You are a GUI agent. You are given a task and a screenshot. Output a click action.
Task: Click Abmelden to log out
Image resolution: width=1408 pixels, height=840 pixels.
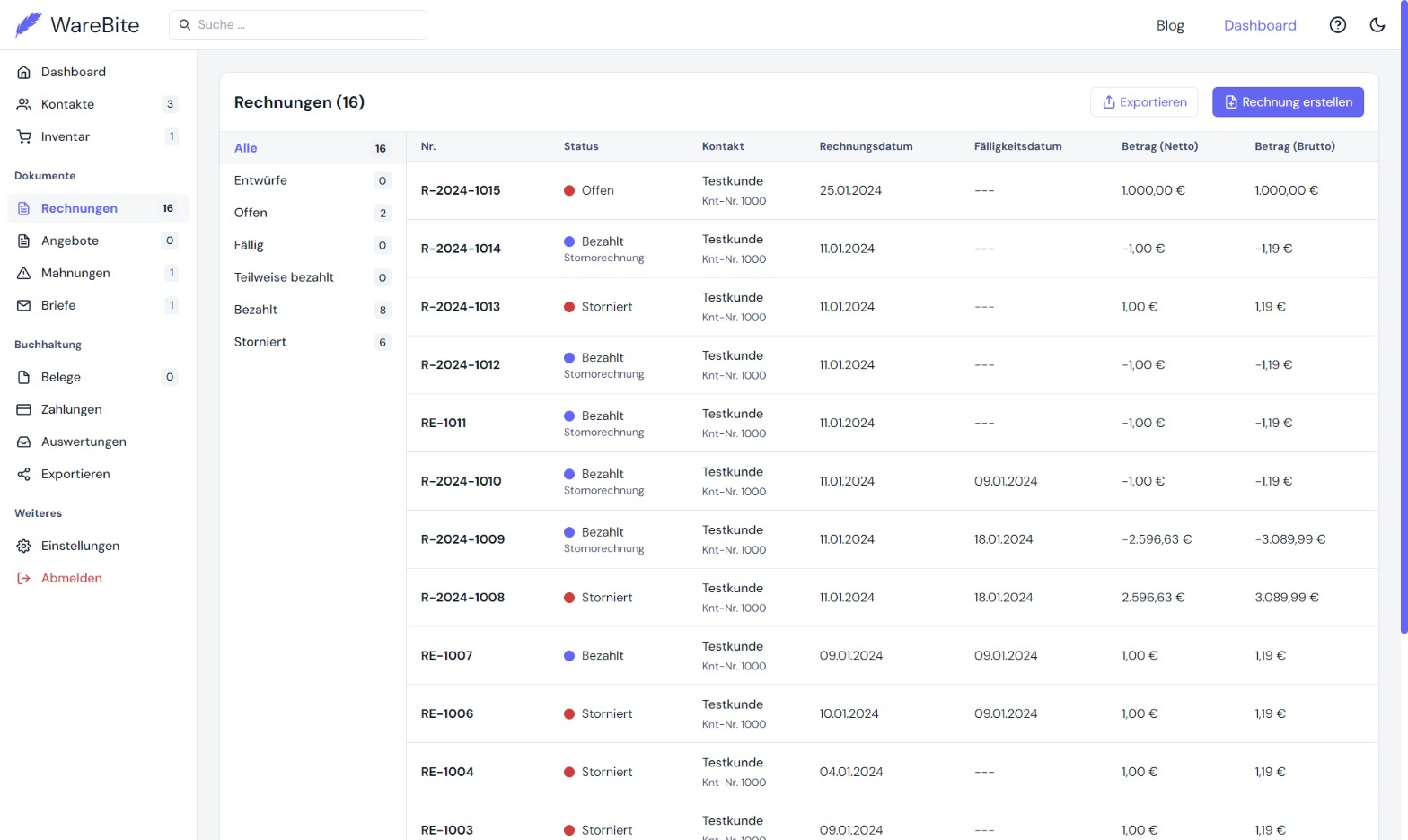[98, 578]
